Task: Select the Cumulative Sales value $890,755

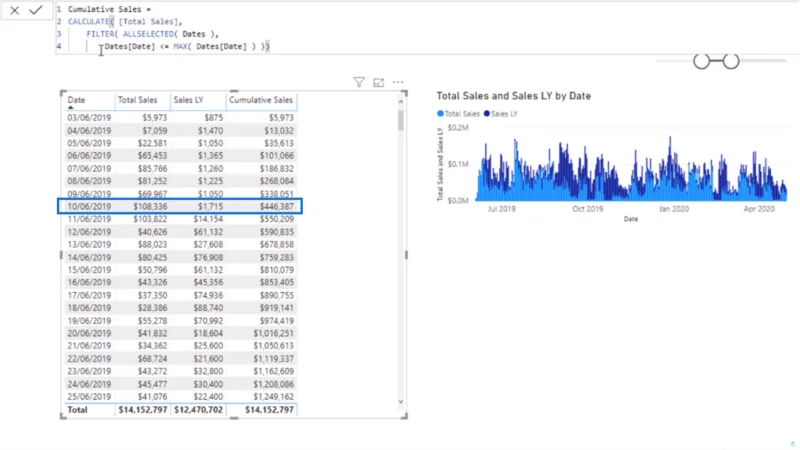Action: click(x=276, y=295)
